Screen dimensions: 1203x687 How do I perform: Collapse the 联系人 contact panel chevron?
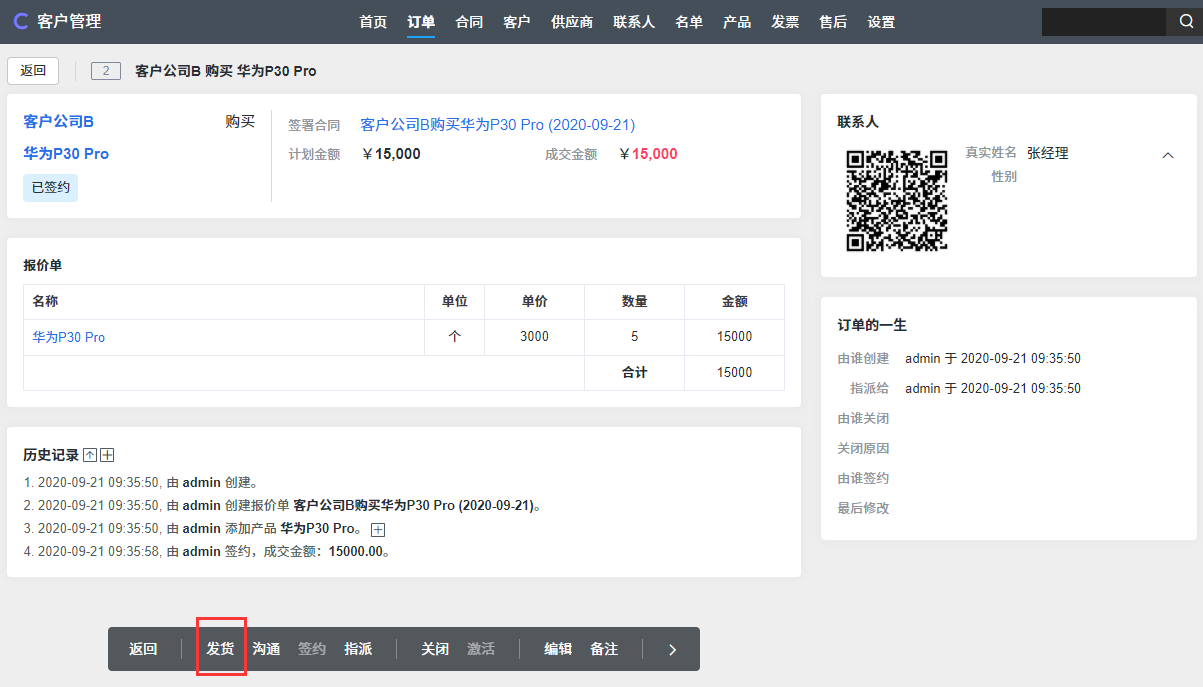coord(1167,155)
